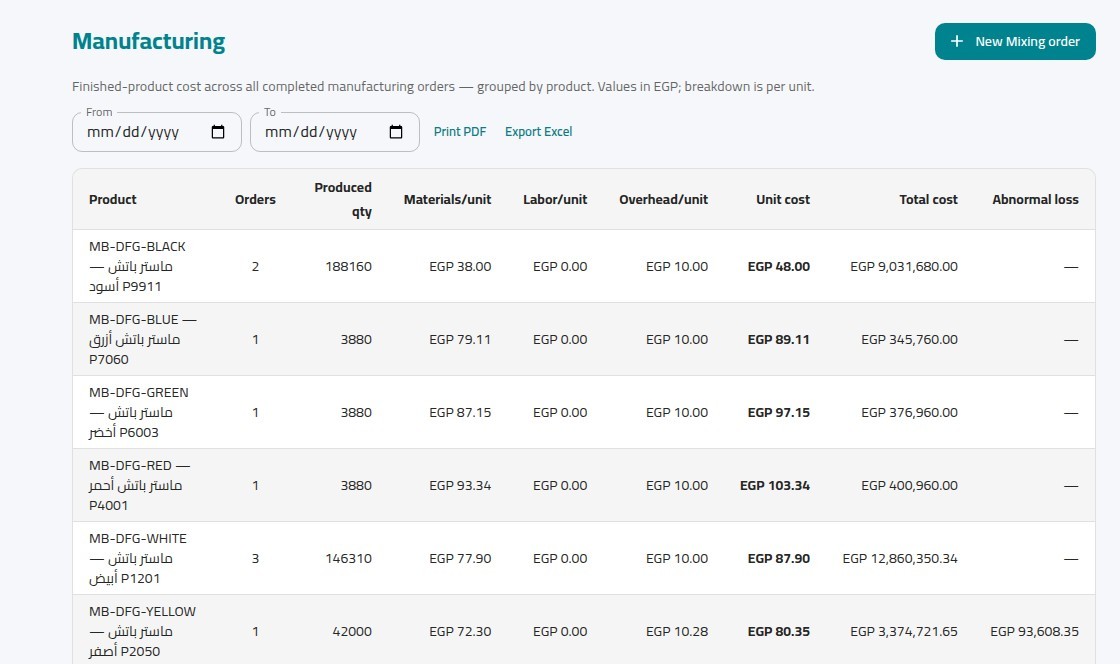Click total cost EGP 3,374,721.65
The image size is (1120, 664).
pos(904,631)
